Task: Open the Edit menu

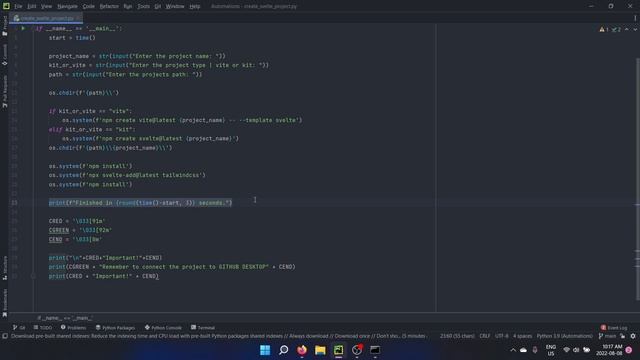Action: 31,6
